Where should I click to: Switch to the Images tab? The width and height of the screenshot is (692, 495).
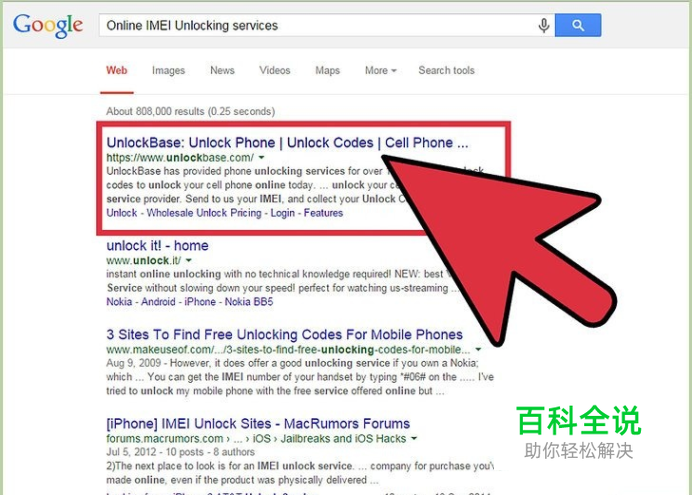(x=168, y=71)
